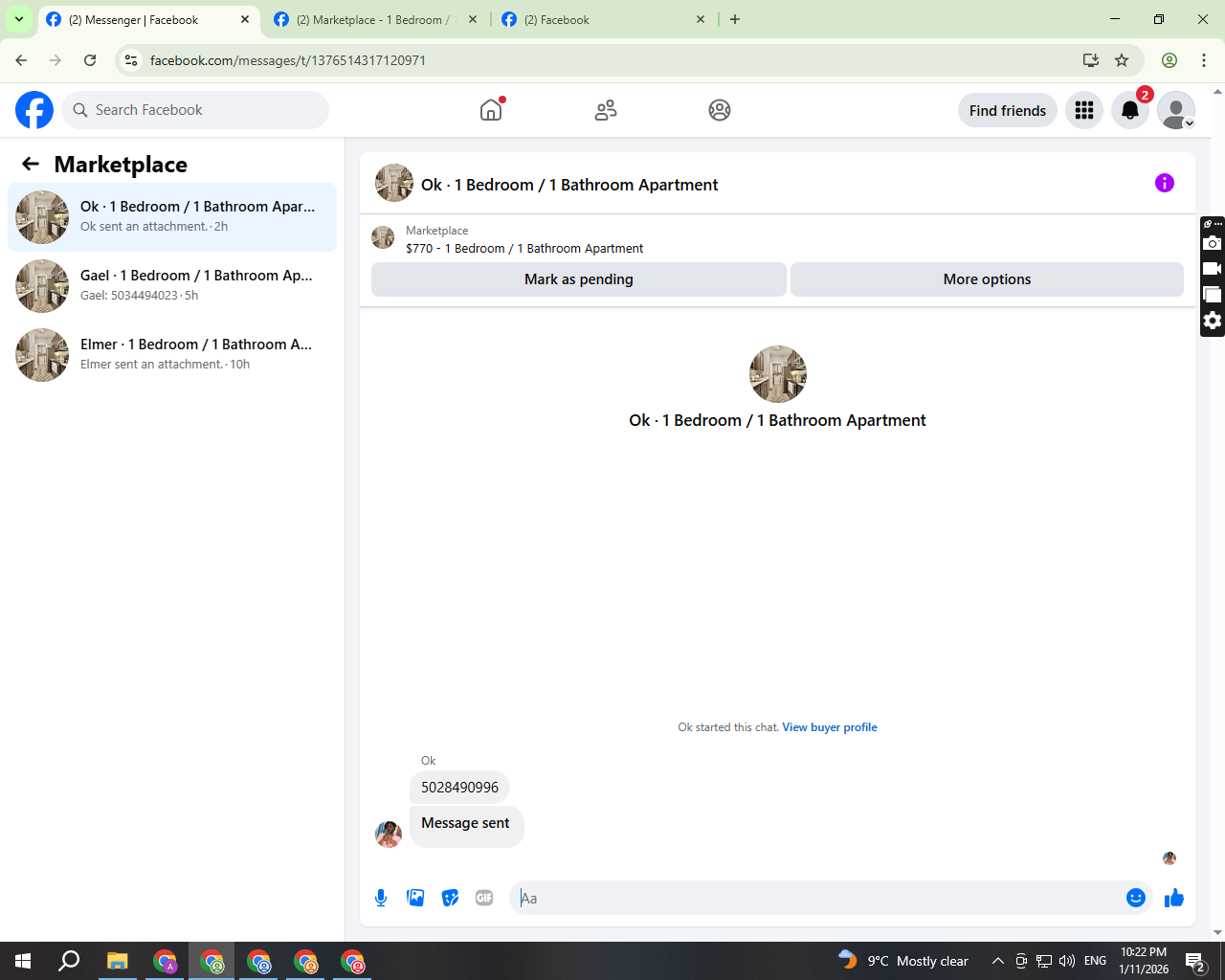Click the 5028490996 message bubble
This screenshot has width=1225, height=980.
pos(459,788)
